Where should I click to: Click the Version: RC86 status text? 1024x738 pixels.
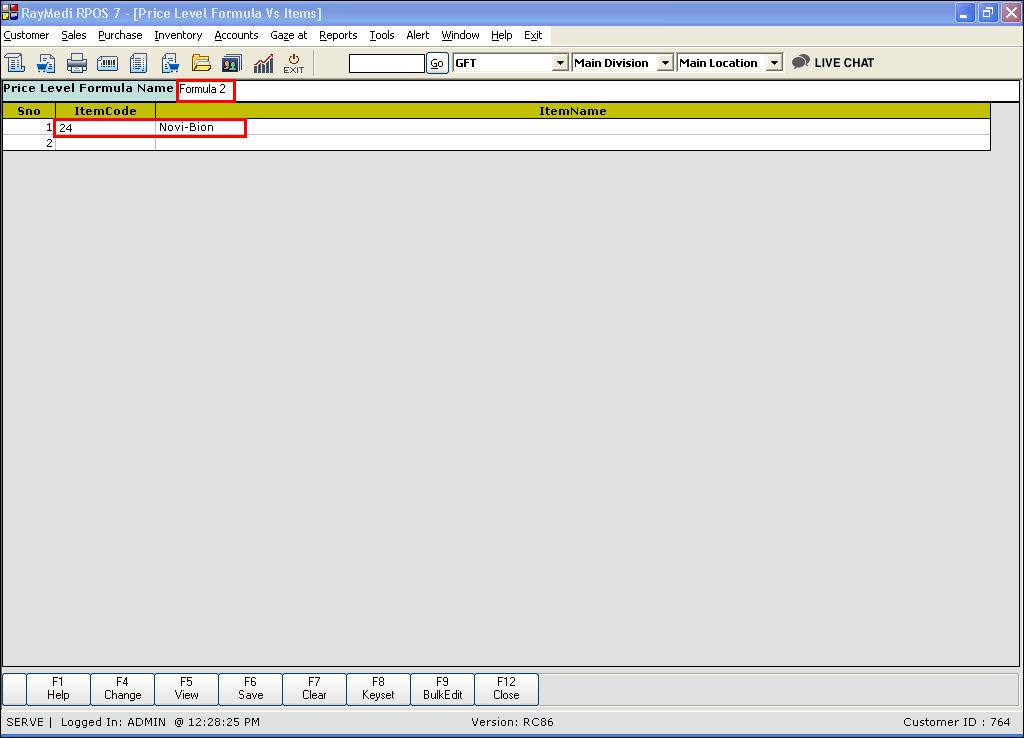512,722
